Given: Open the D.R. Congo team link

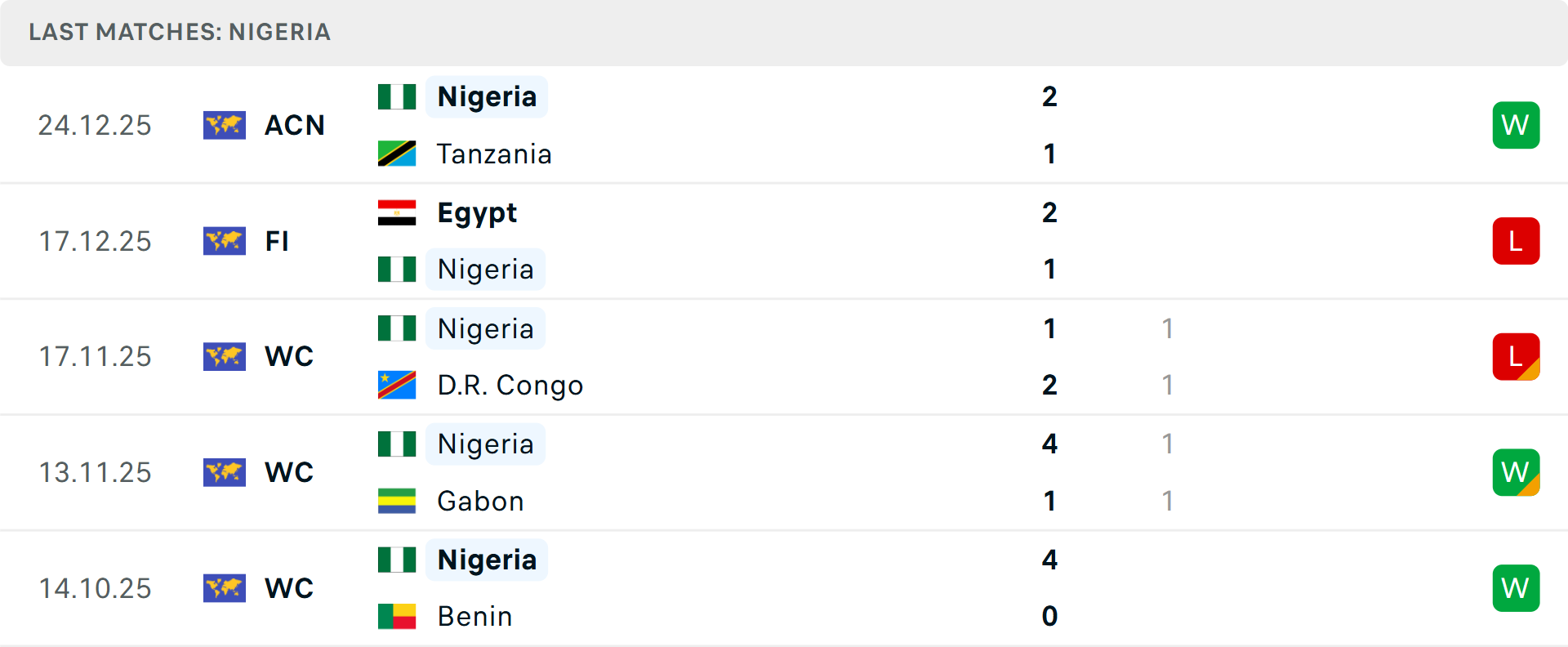Looking at the screenshot, I should 510,385.
